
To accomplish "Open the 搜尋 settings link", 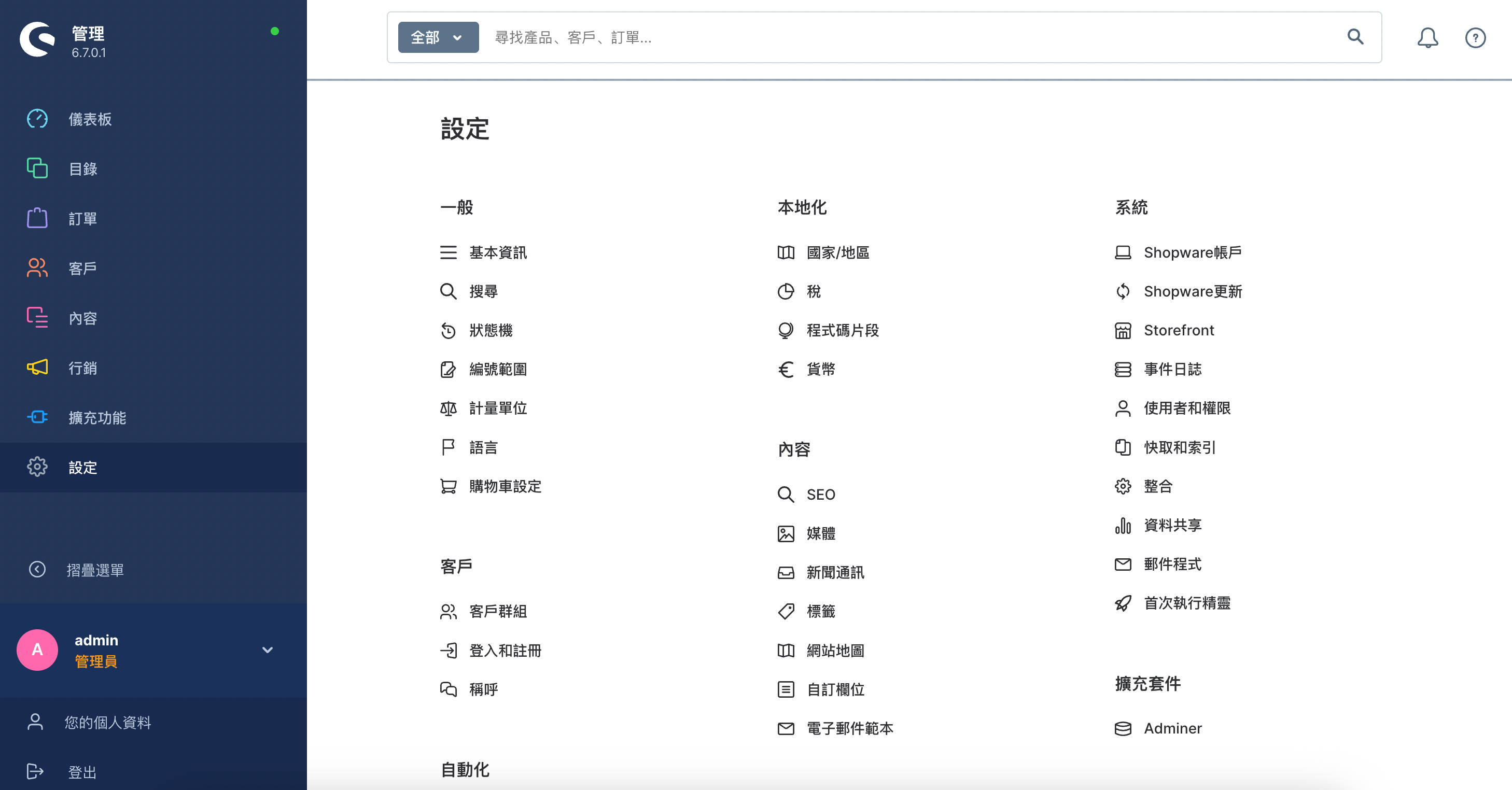I will 483,291.
